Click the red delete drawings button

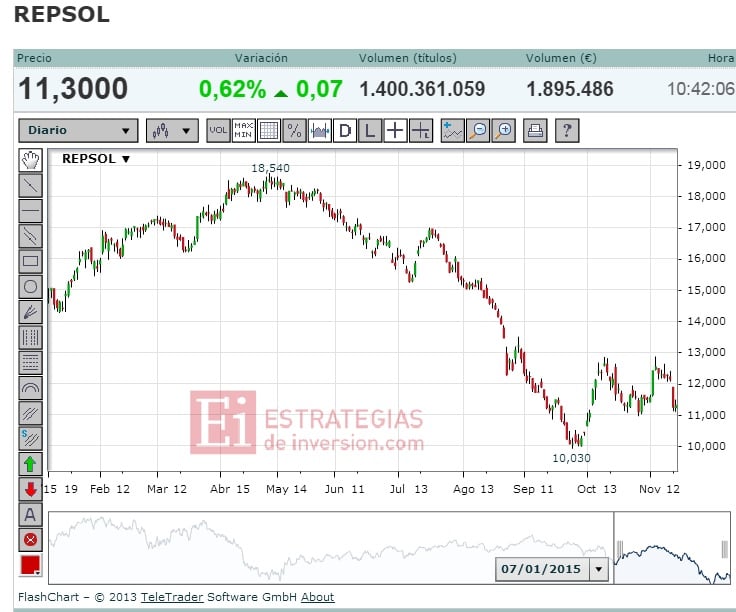click(x=31, y=540)
